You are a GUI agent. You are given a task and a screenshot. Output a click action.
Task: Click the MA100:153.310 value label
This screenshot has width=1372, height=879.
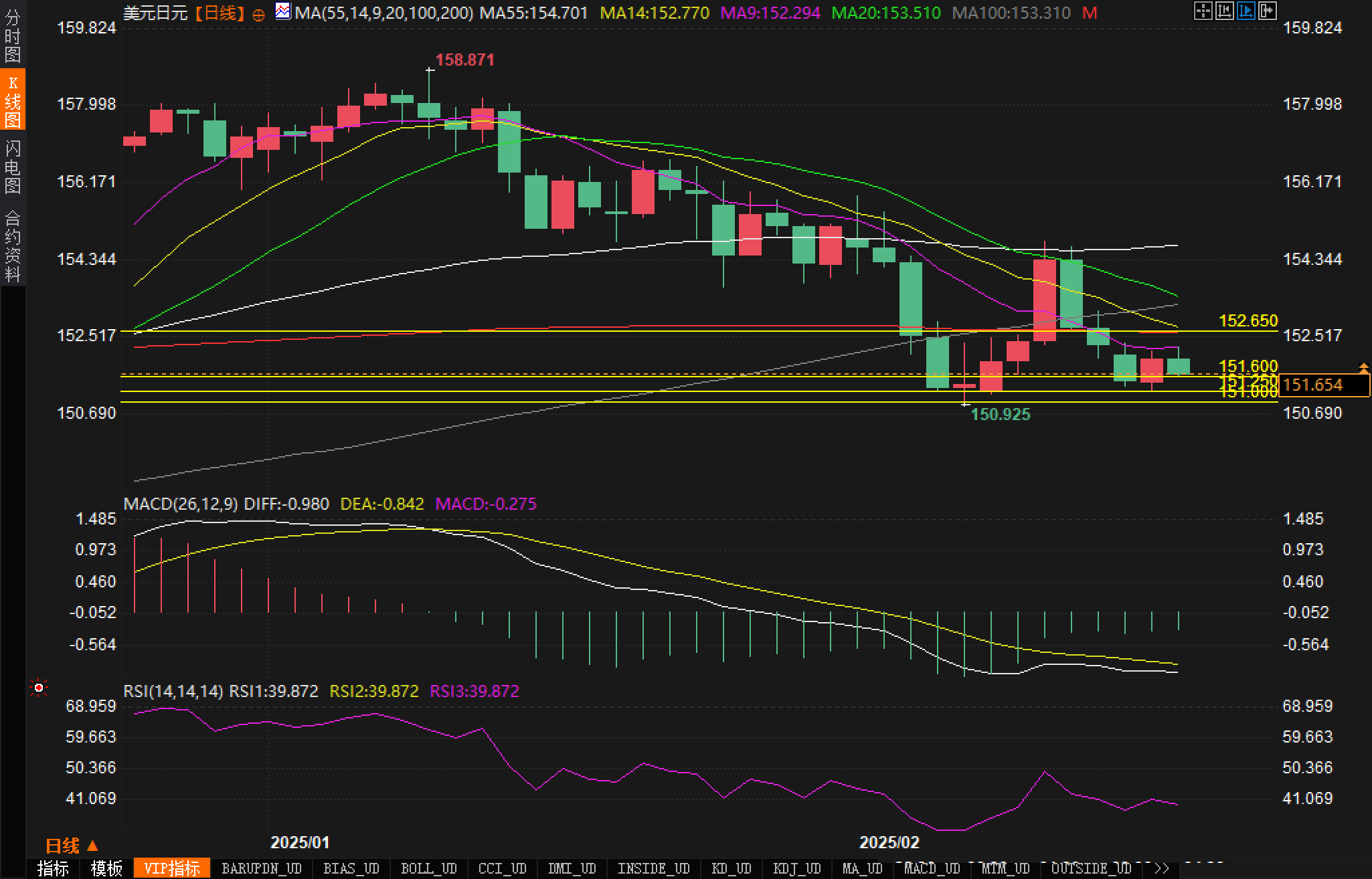1011,13
